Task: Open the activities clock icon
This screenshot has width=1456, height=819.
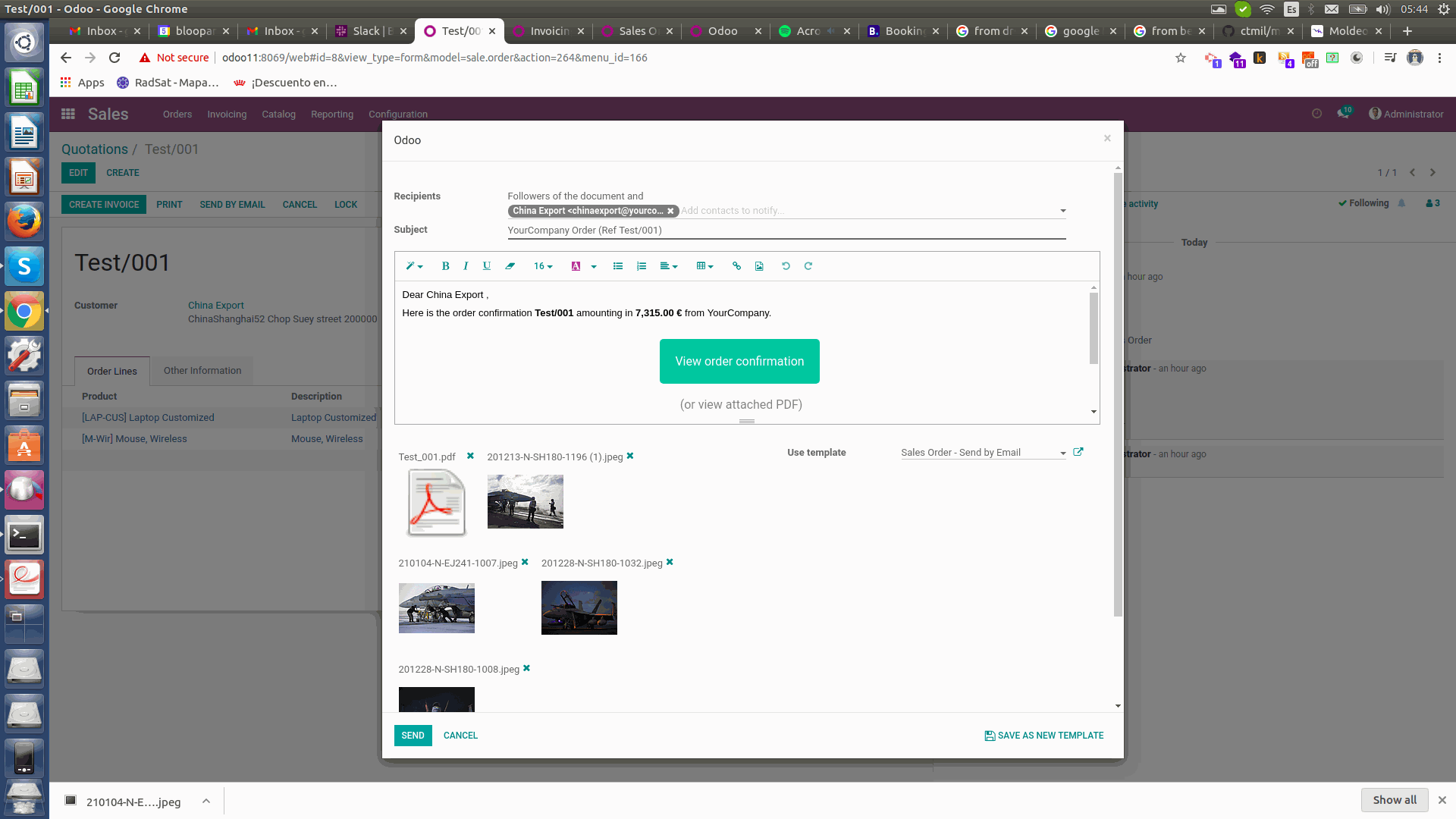Action: pos(1316,114)
